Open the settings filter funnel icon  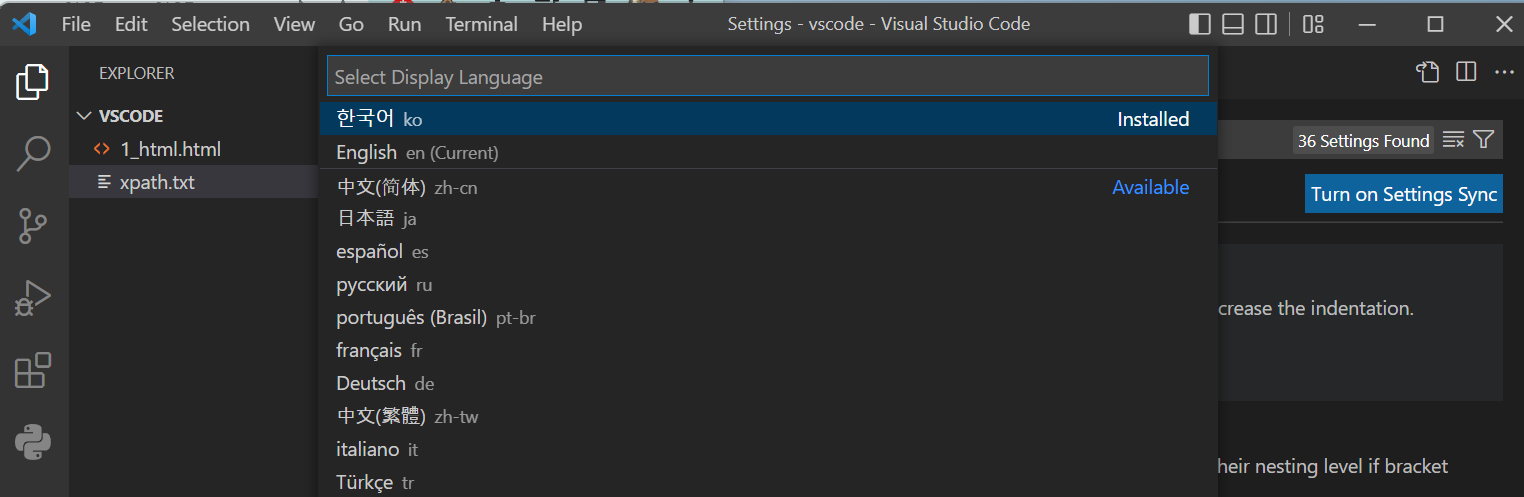(x=1484, y=140)
